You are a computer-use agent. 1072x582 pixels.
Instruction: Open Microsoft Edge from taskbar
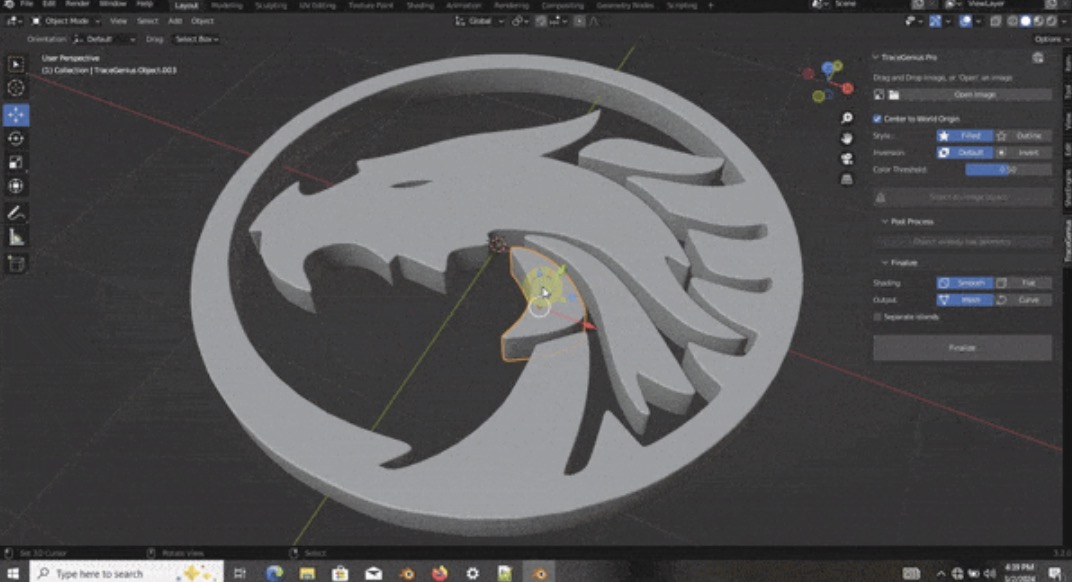coord(274,573)
